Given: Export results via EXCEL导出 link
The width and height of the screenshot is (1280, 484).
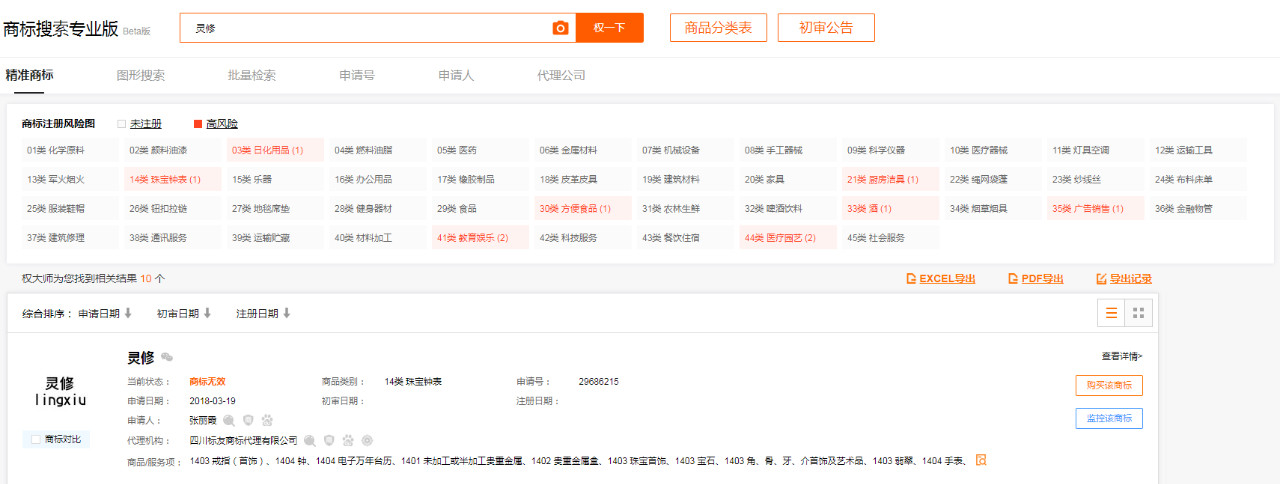Looking at the screenshot, I should pos(940,279).
